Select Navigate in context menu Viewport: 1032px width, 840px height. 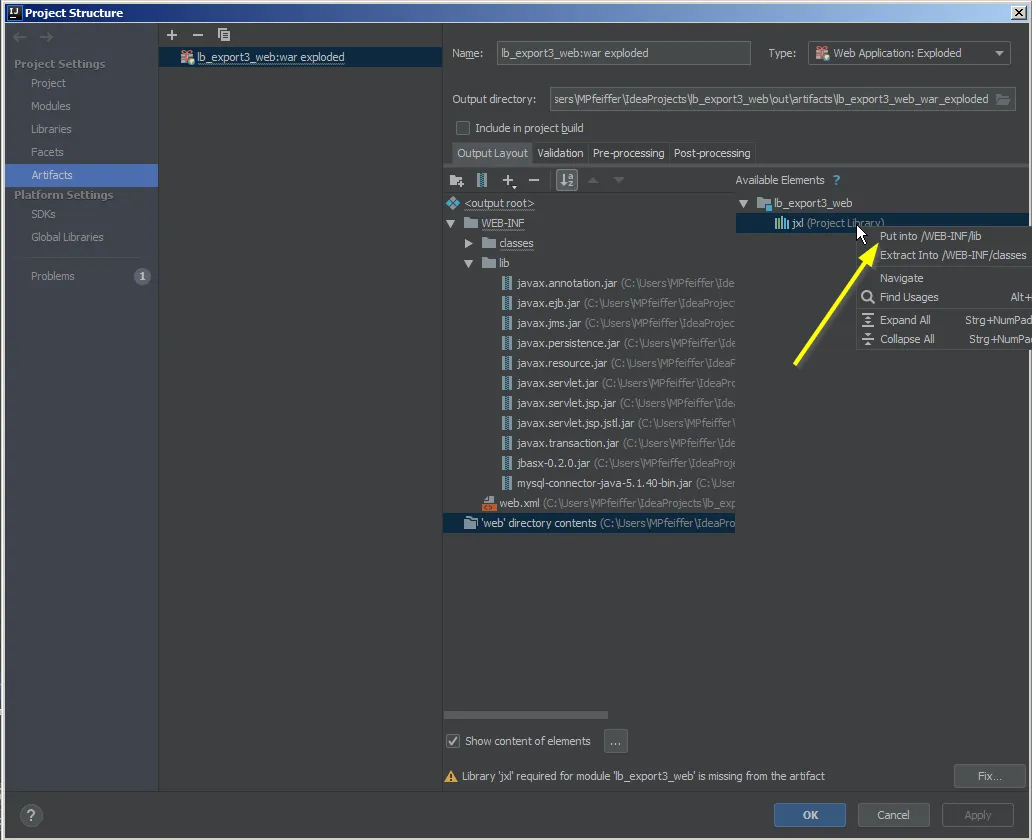tap(944, 278)
